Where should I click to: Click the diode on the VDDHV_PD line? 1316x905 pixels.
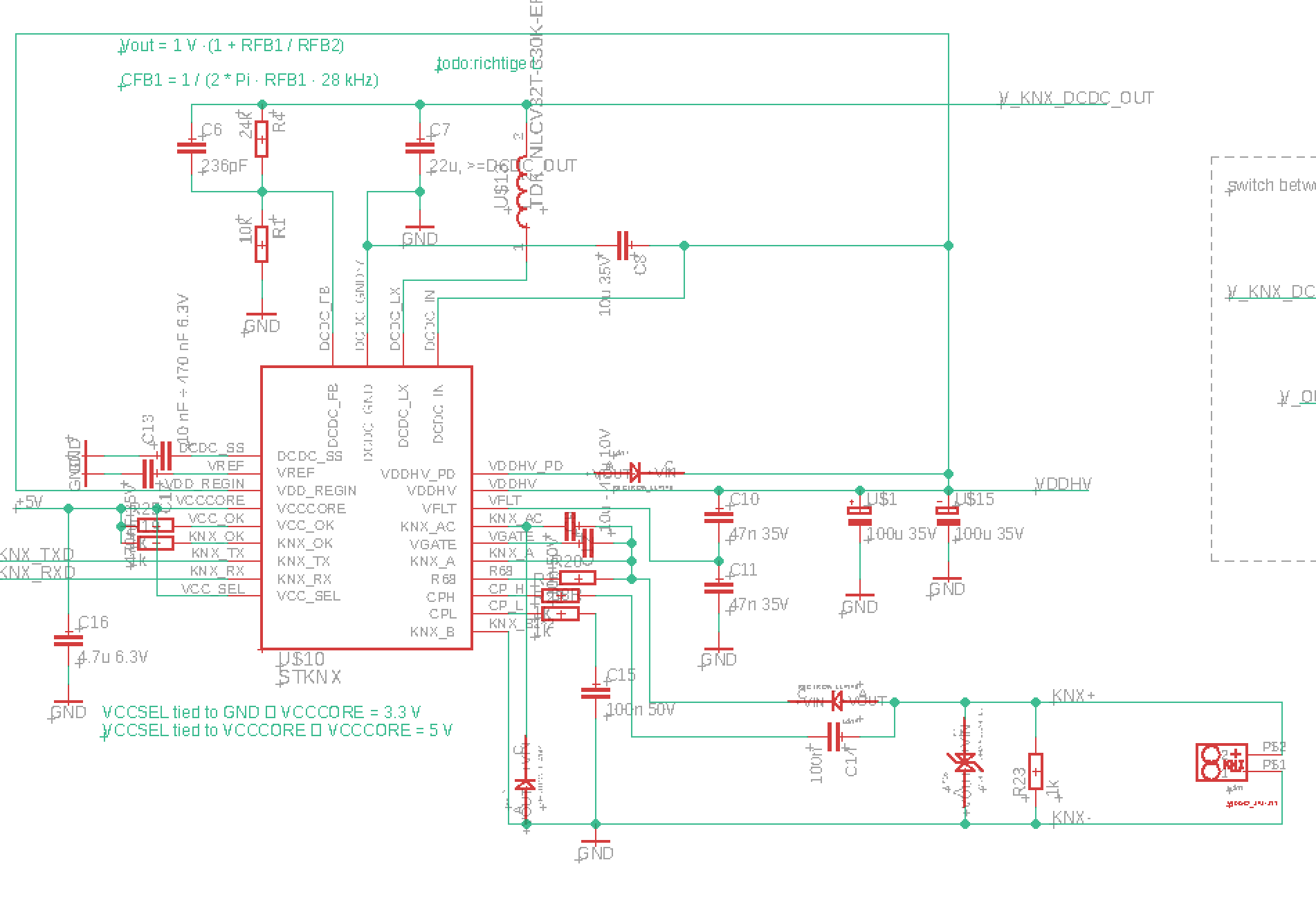click(x=635, y=473)
